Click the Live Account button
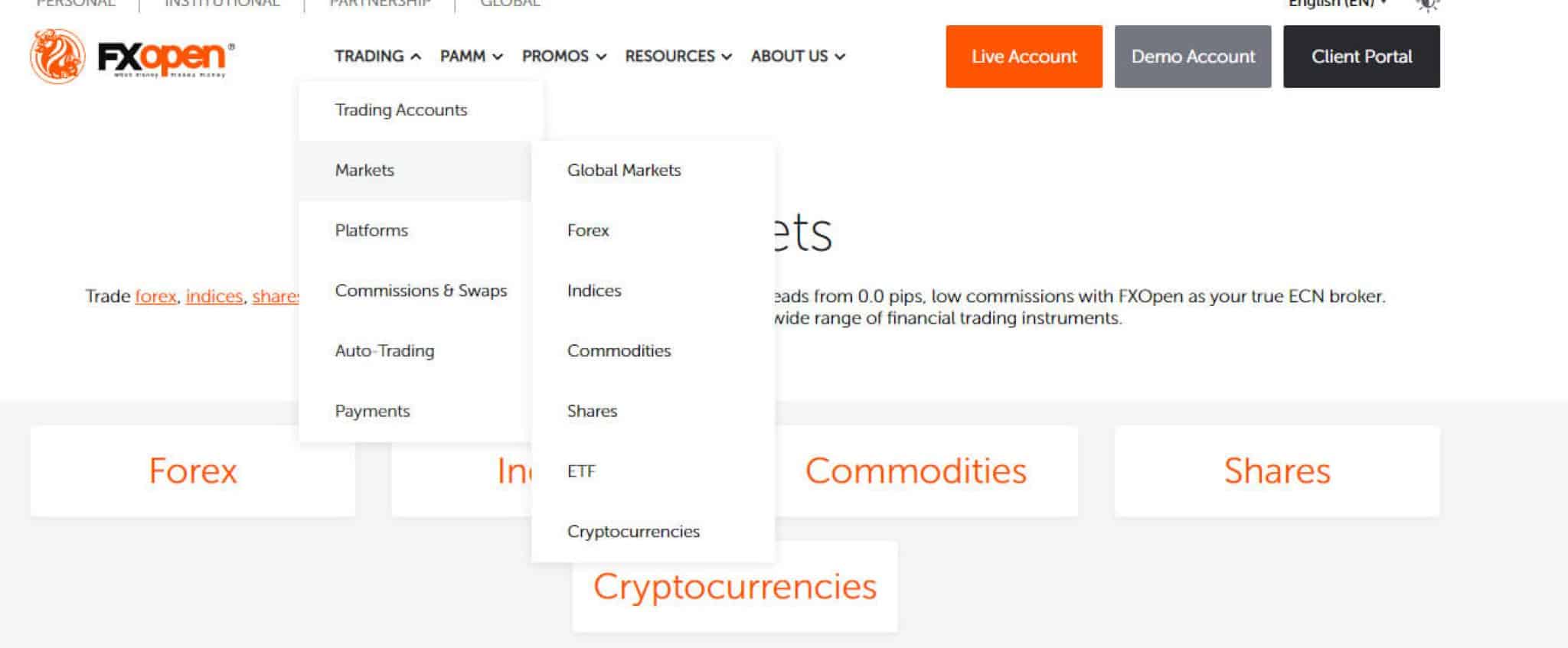 [1024, 56]
